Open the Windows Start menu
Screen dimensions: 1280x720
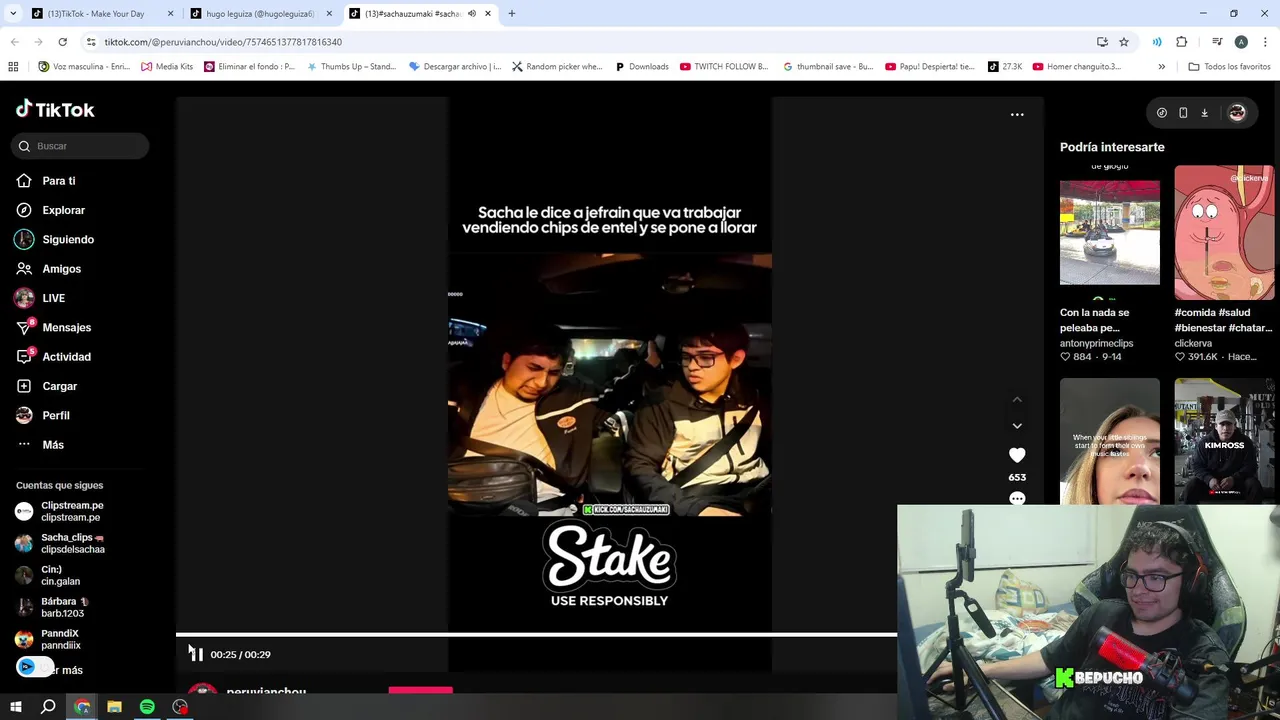pyautogui.click(x=15, y=707)
